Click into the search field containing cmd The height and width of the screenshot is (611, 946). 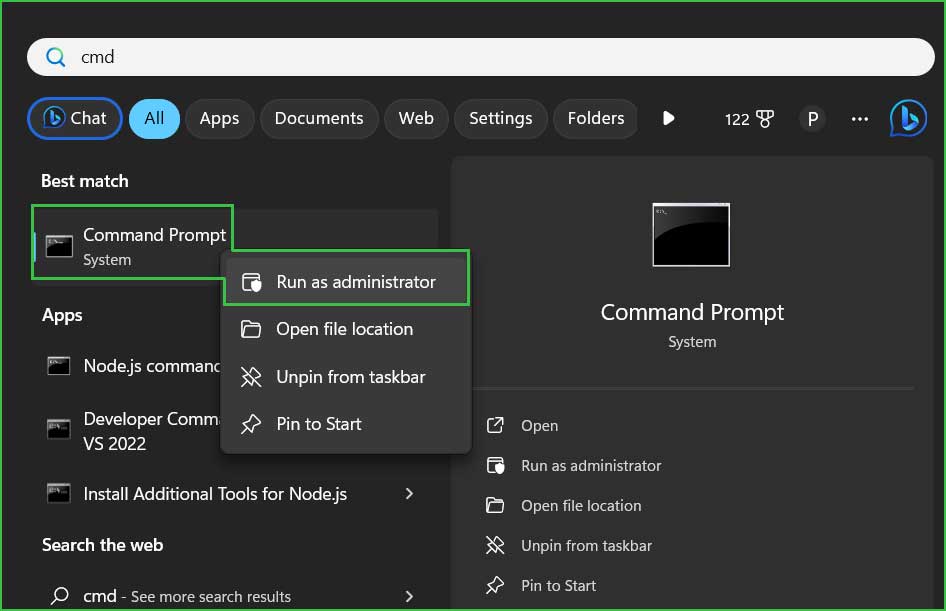point(480,57)
